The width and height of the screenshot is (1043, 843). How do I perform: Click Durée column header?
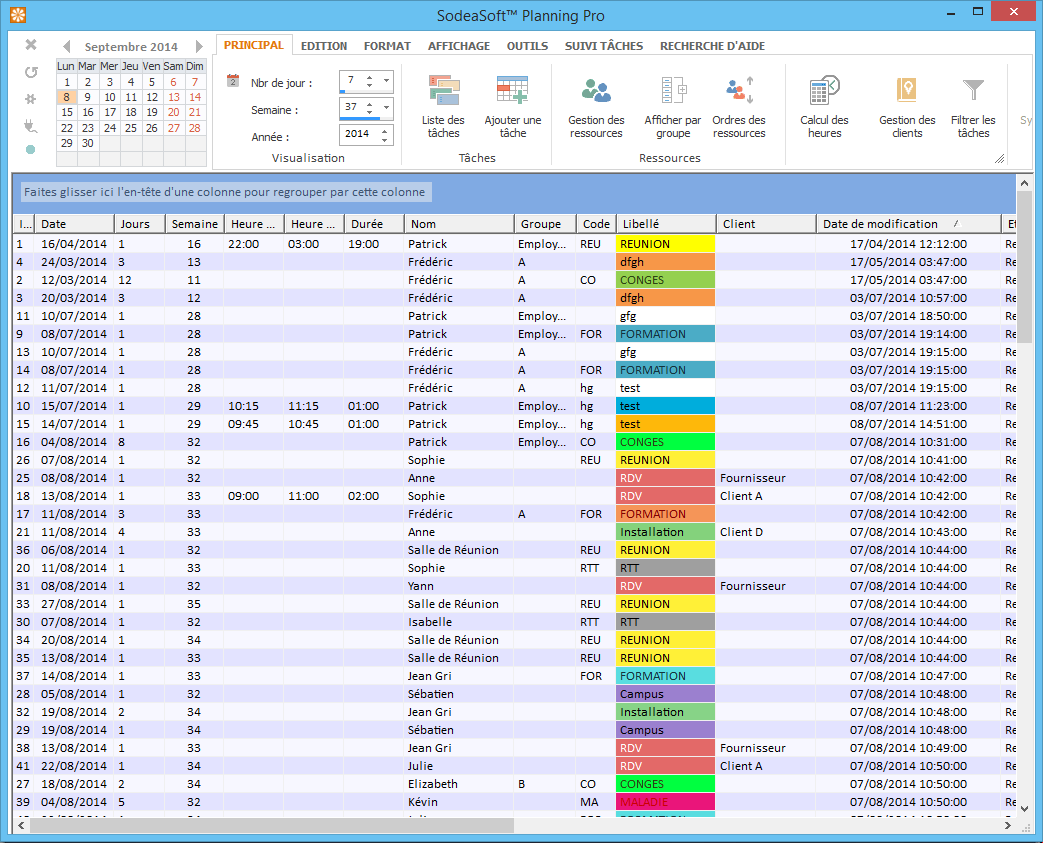tap(374, 224)
